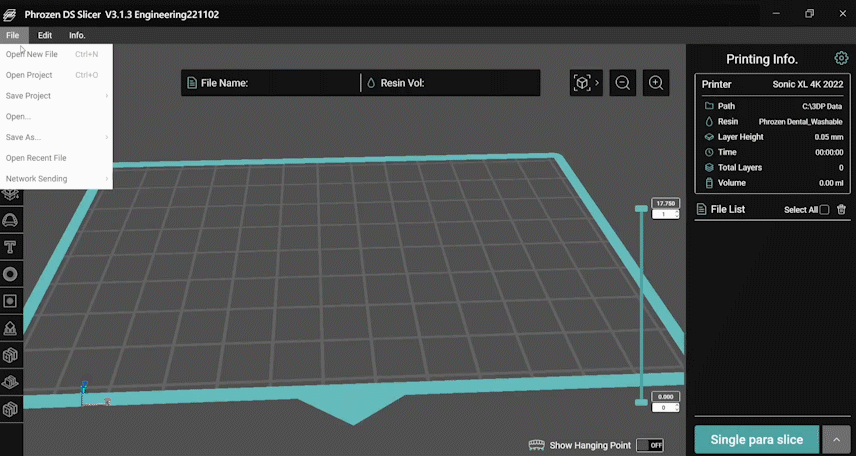Screen dimensions: 856x456
Task: Click the Volume bottle icon
Action: 709,182
